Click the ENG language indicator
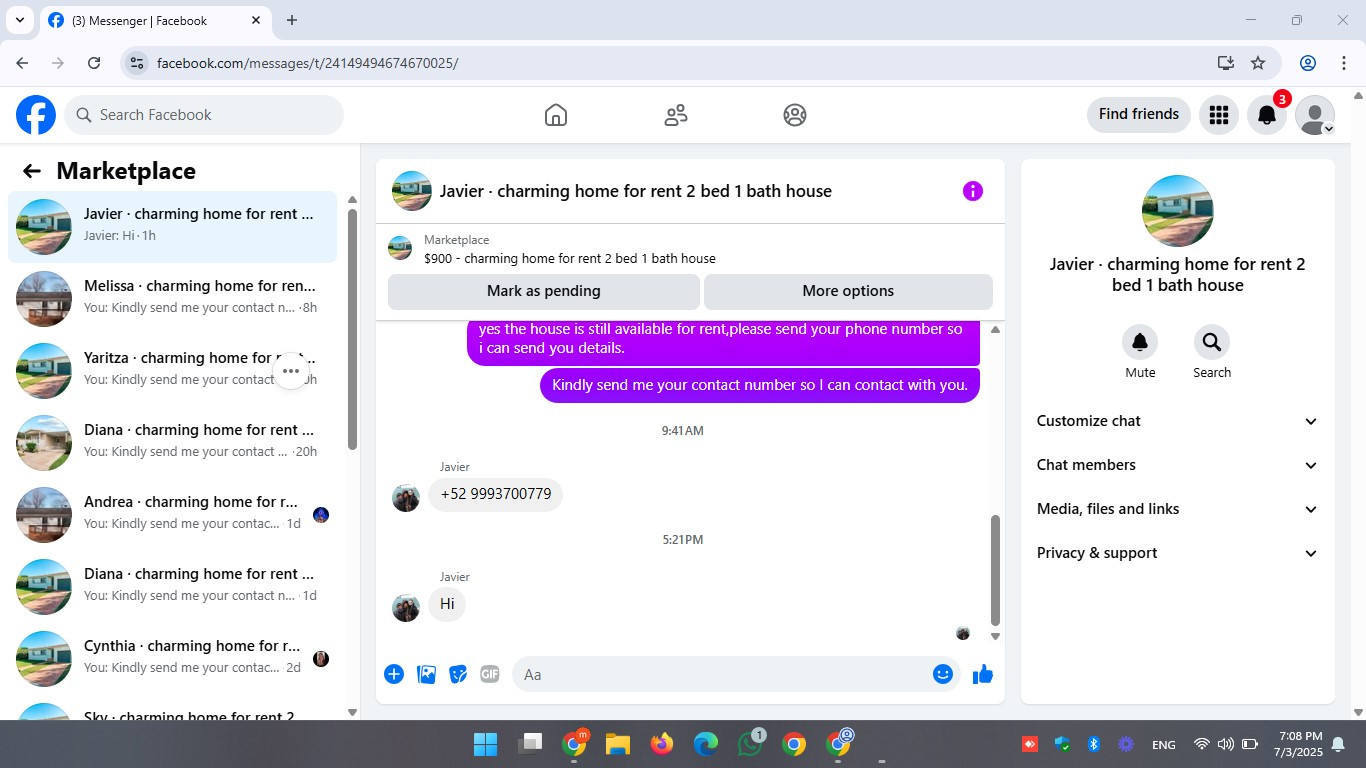1366x768 pixels. 1164,744
